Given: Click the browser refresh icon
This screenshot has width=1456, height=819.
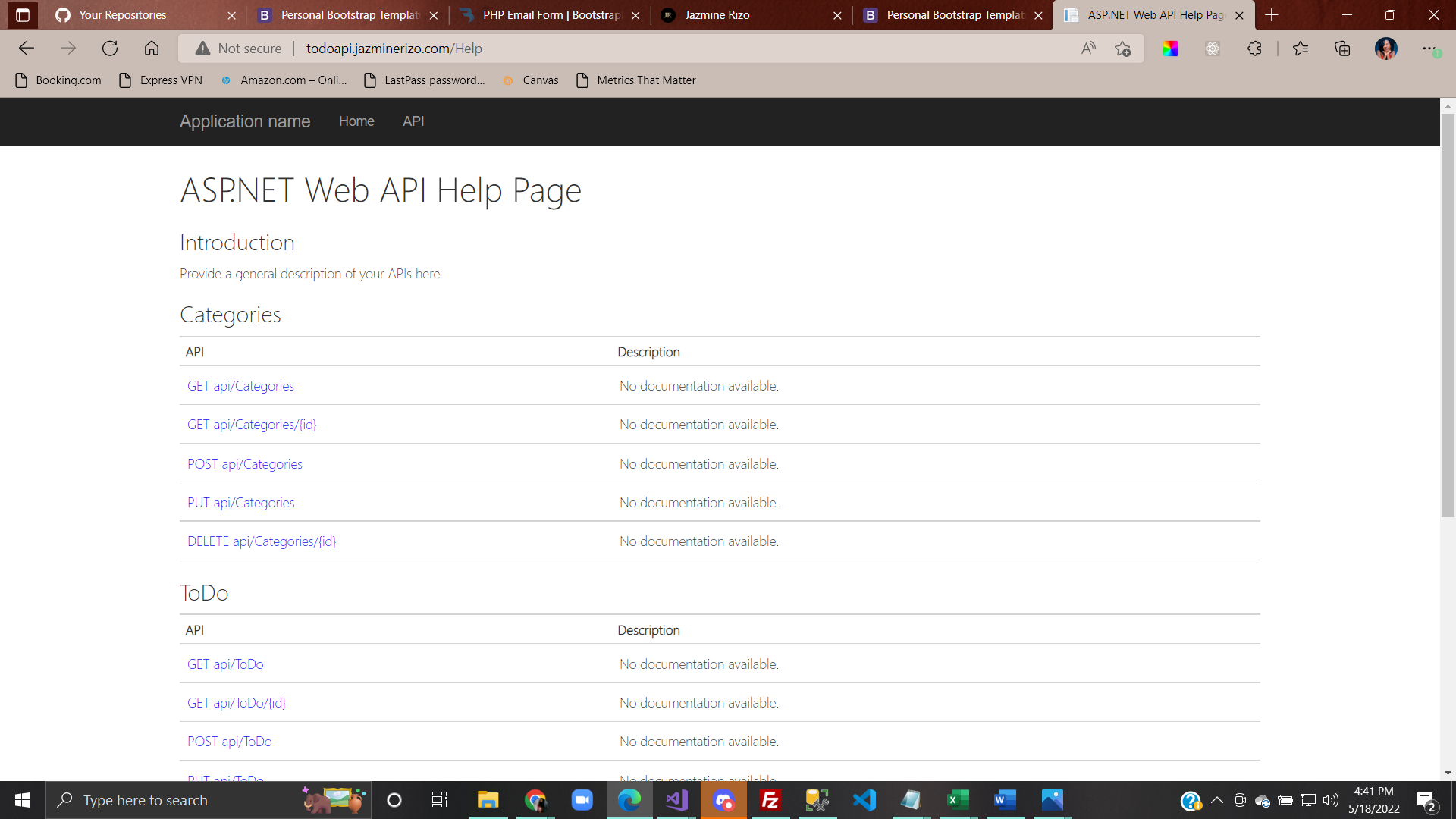Looking at the screenshot, I should pos(110,49).
